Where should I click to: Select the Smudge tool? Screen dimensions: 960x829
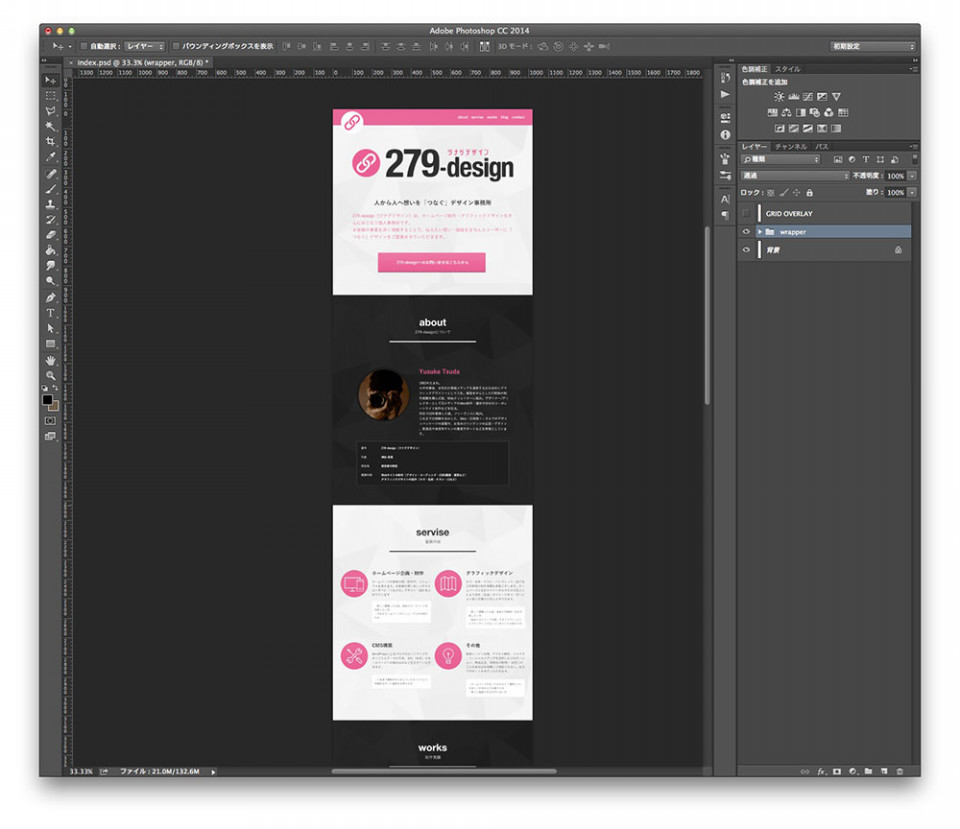point(50,266)
